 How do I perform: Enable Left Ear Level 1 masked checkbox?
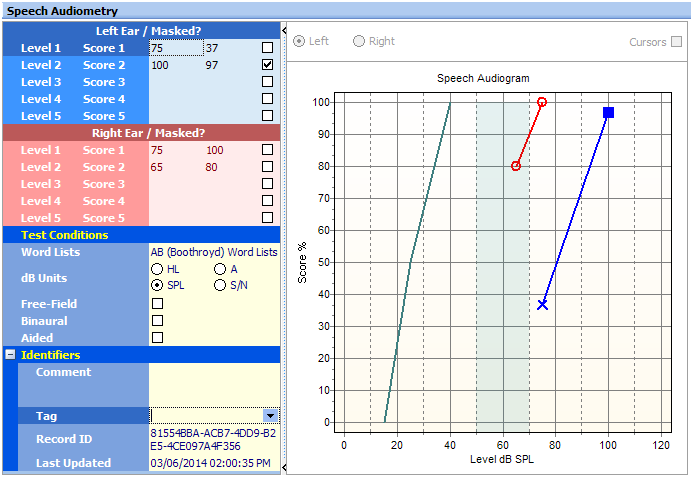point(267,48)
